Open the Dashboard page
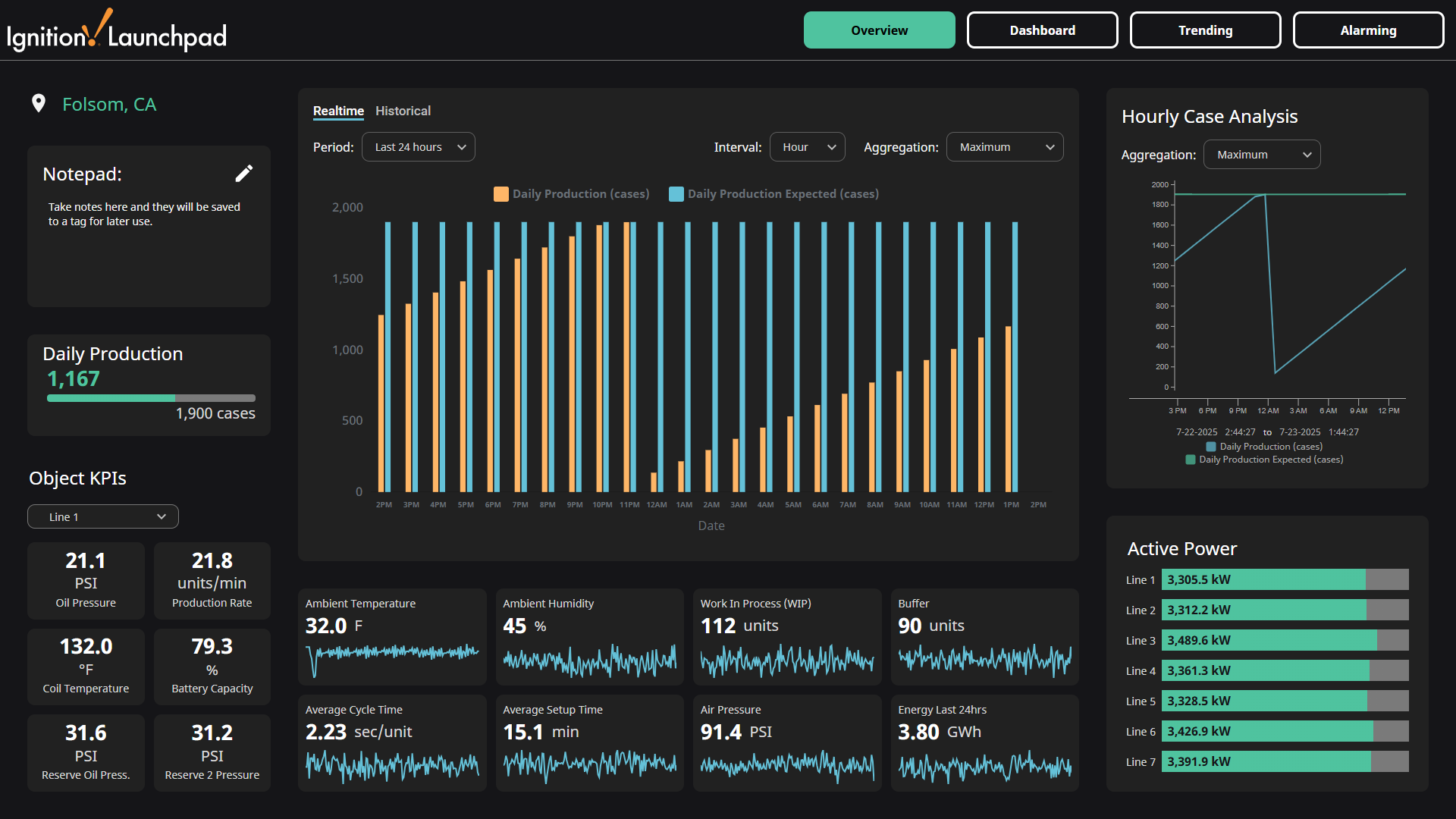Viewport: 1456px width, 819px height. 1042,30
